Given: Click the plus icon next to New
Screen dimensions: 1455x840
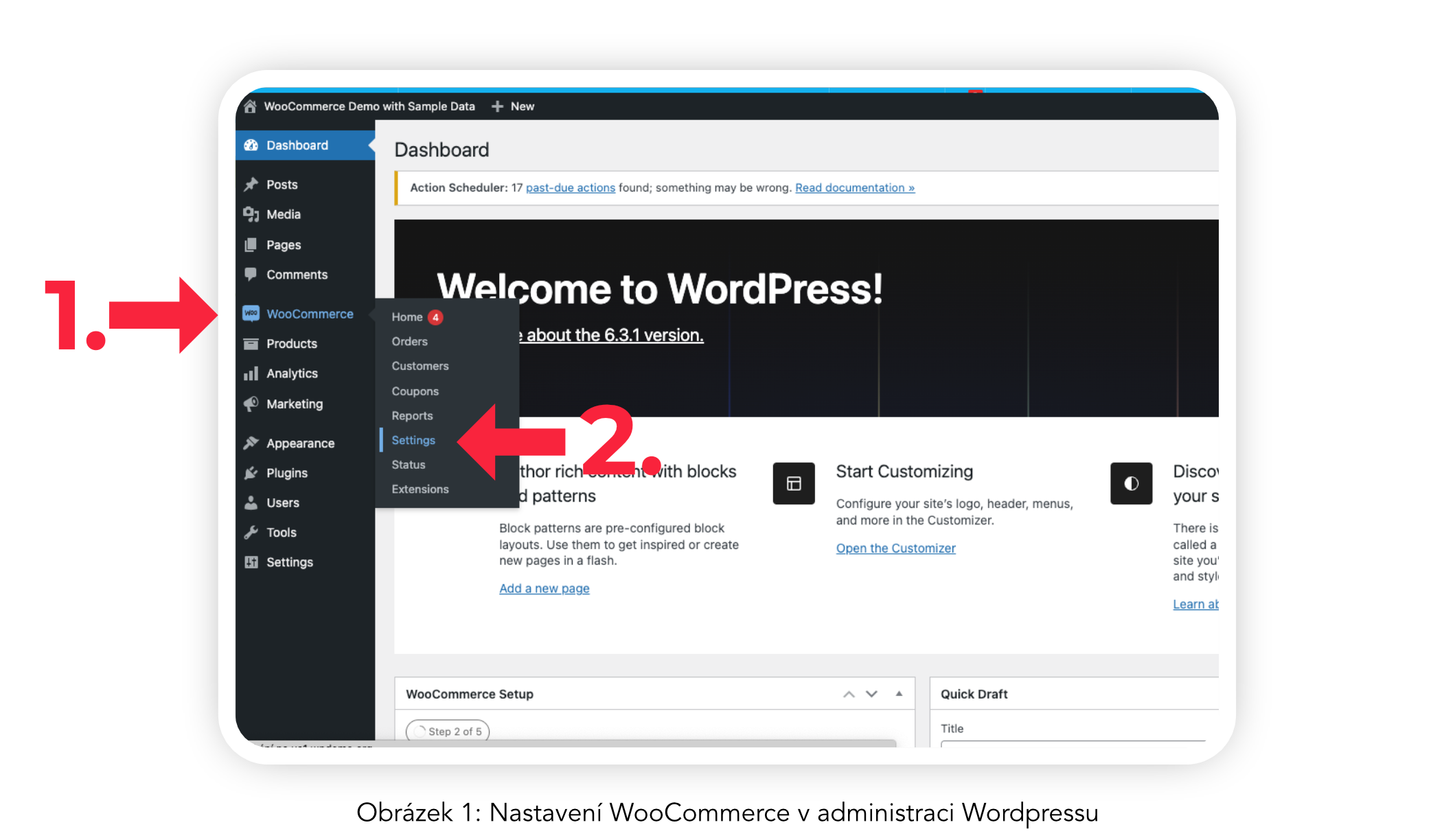Looking at the screenshot, I should point(498,106).
